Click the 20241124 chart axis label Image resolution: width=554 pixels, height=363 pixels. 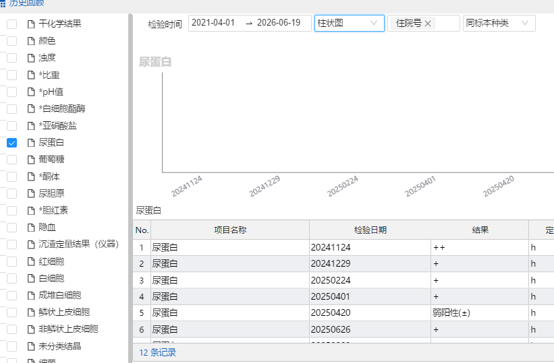187,186
